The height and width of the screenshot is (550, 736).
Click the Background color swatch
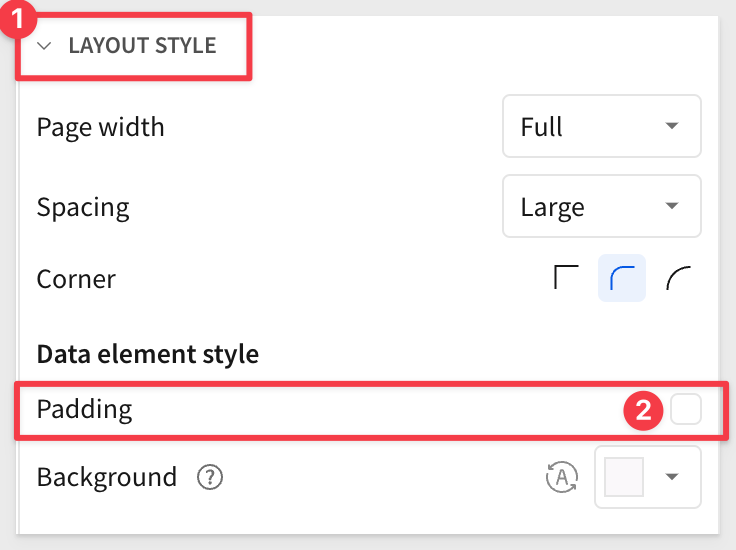[x=623, y=477]
